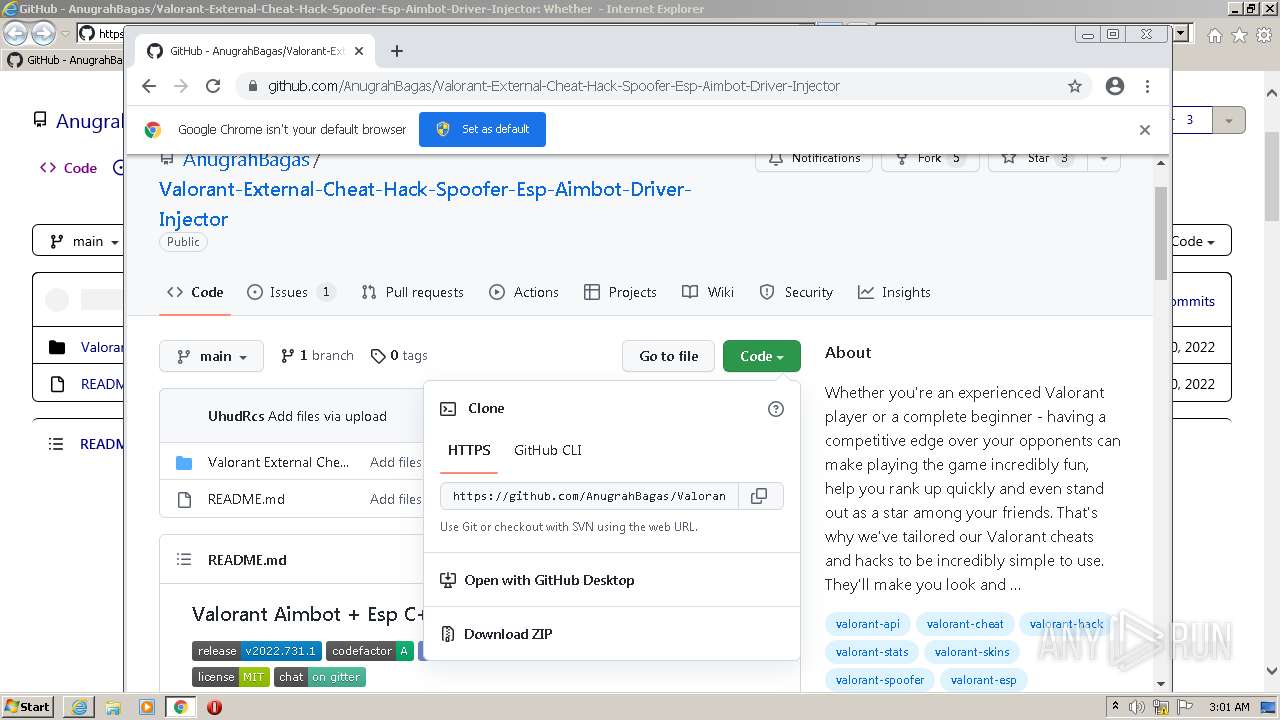Click the volume icon in system tray
Image resolution: width=1280 pixels, height=720 pixels.
point(1139,707)
